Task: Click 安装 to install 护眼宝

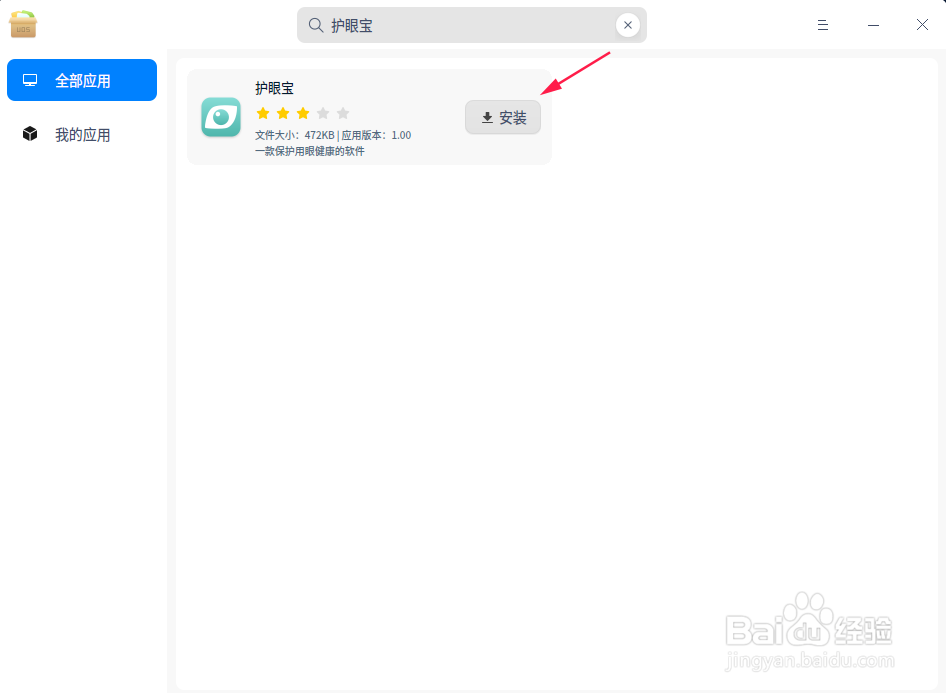Action: pos(503,117)
